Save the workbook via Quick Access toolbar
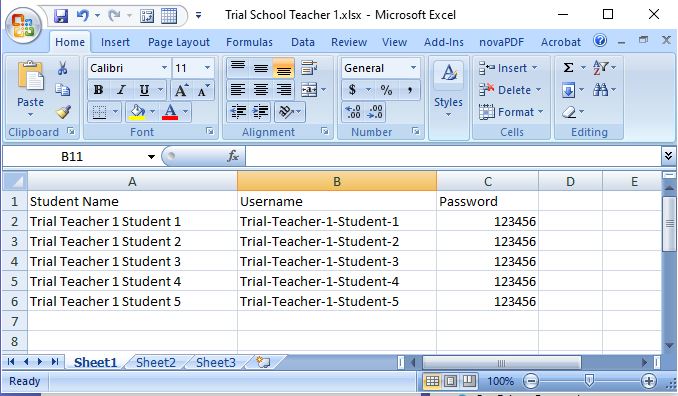Screen dimensions: 678x396 click(x=61, y=16)
